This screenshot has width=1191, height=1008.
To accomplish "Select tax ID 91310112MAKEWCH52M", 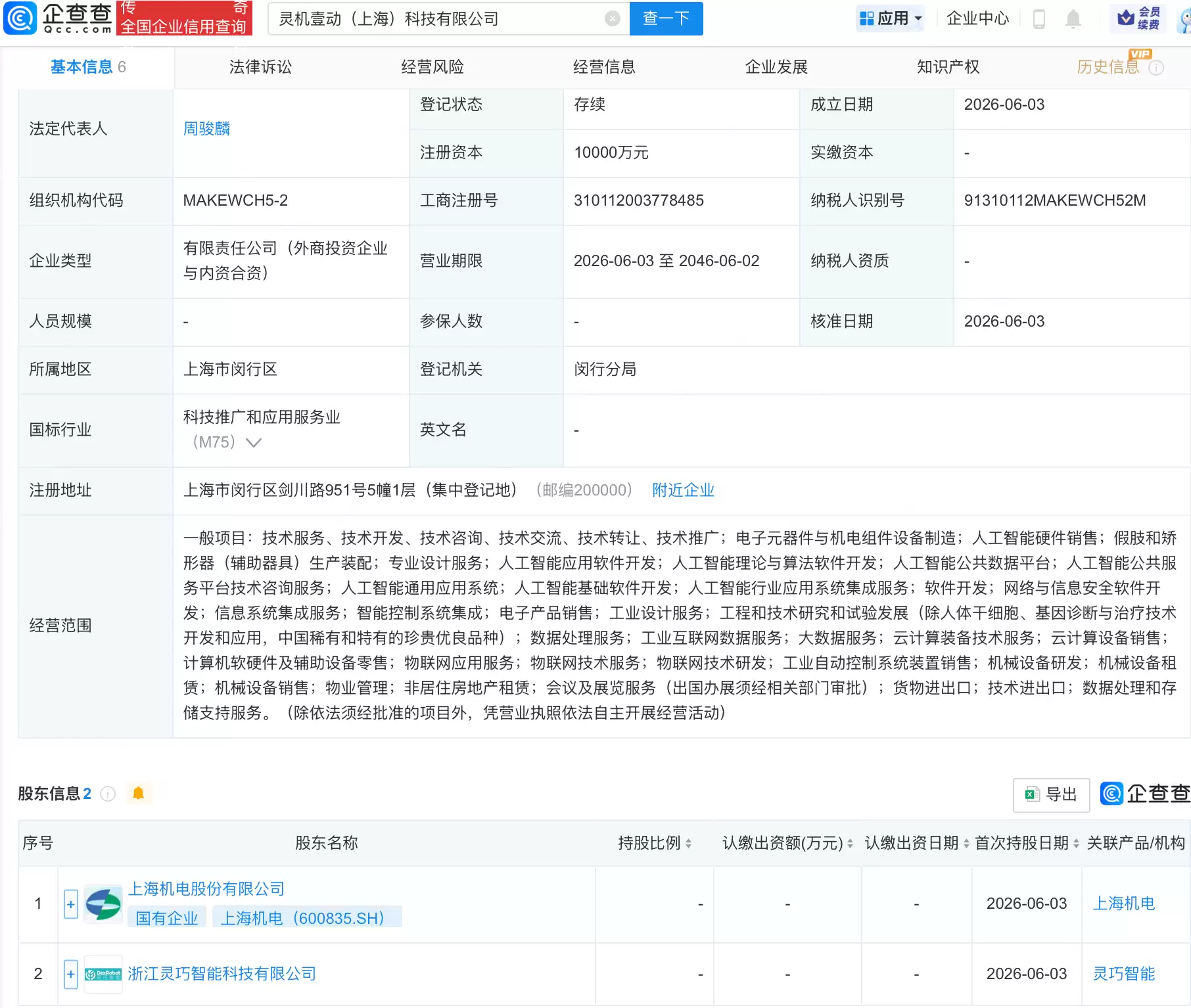I will [1055, 200].
